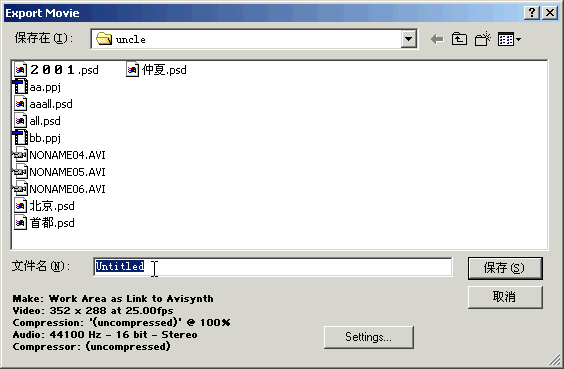Image resolution: width=564 pixels, height=369 pixels.
Task: Click the all.psd file icon
Action: click(x=21, y=121)
